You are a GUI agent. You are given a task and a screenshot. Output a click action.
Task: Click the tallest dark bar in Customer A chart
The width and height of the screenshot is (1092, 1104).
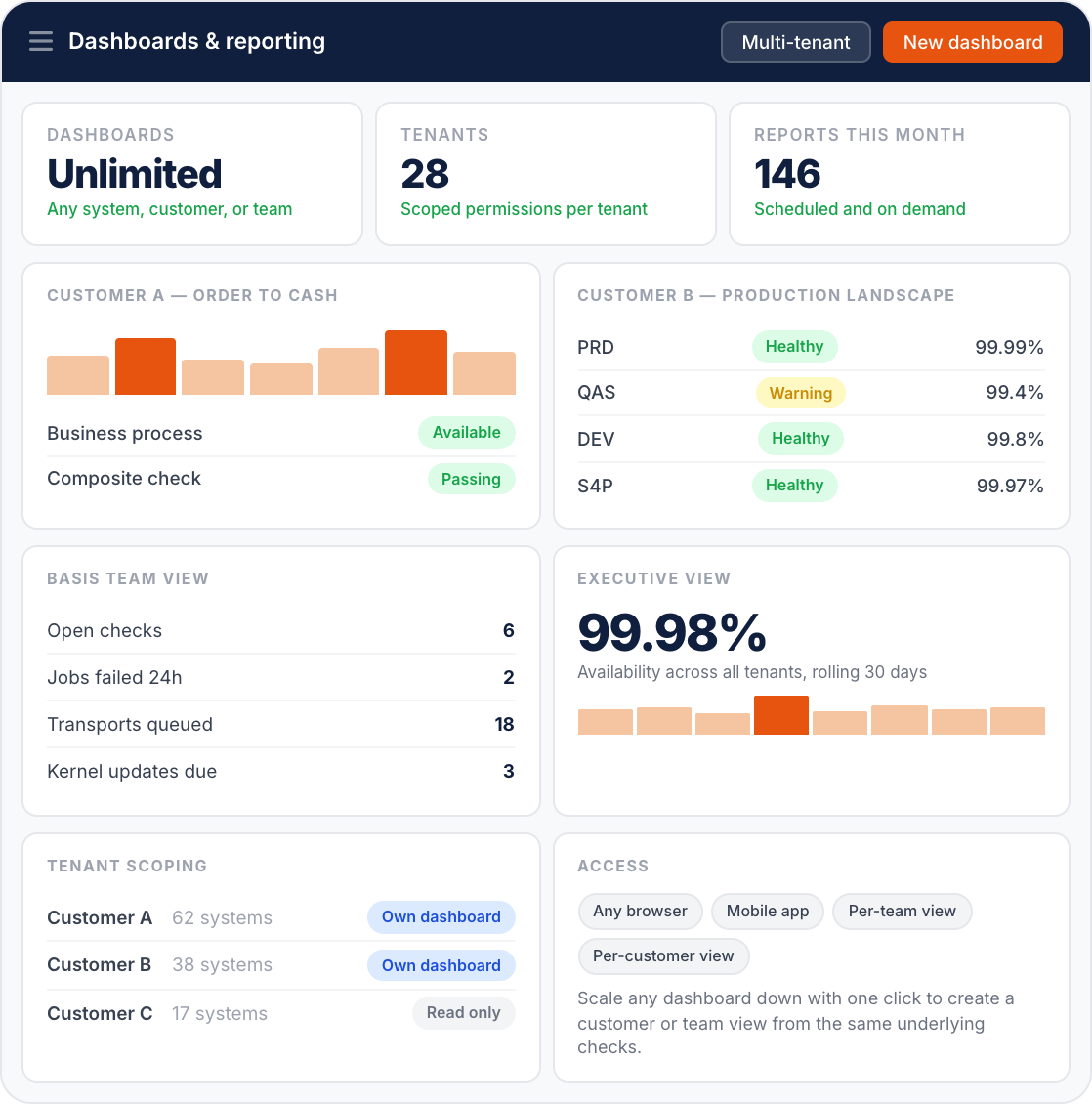[x=416, y=361]
